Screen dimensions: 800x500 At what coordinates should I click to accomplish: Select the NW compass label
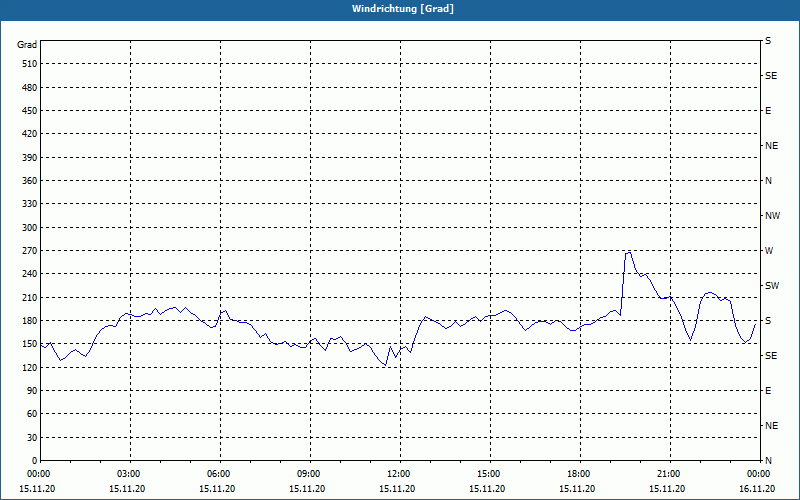772,216
